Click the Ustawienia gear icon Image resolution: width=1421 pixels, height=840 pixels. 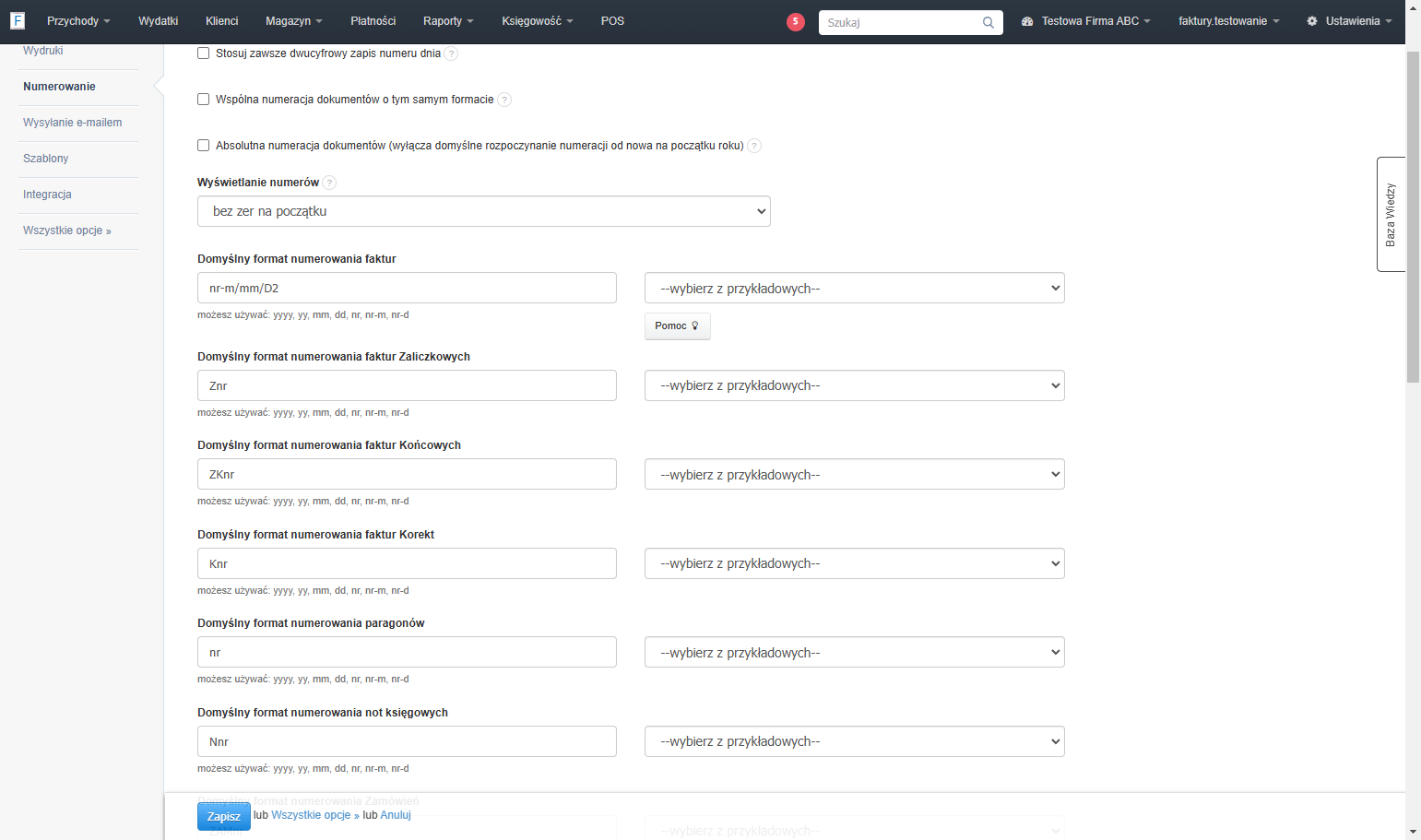pos(1312,21)
